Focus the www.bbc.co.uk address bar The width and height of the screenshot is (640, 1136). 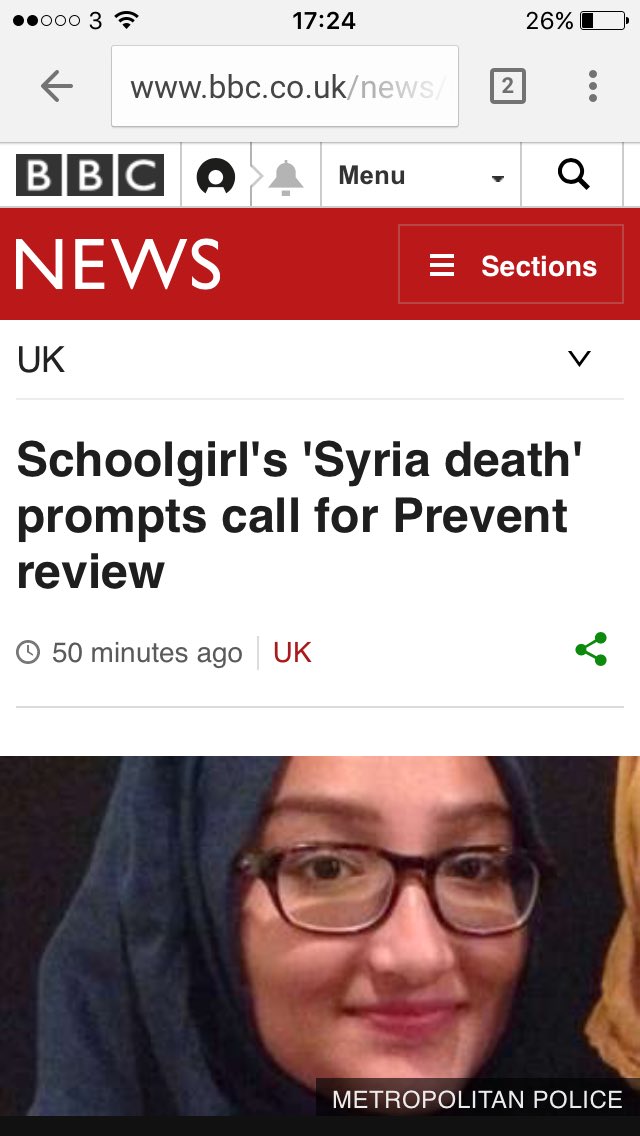[x=285, y=86]
